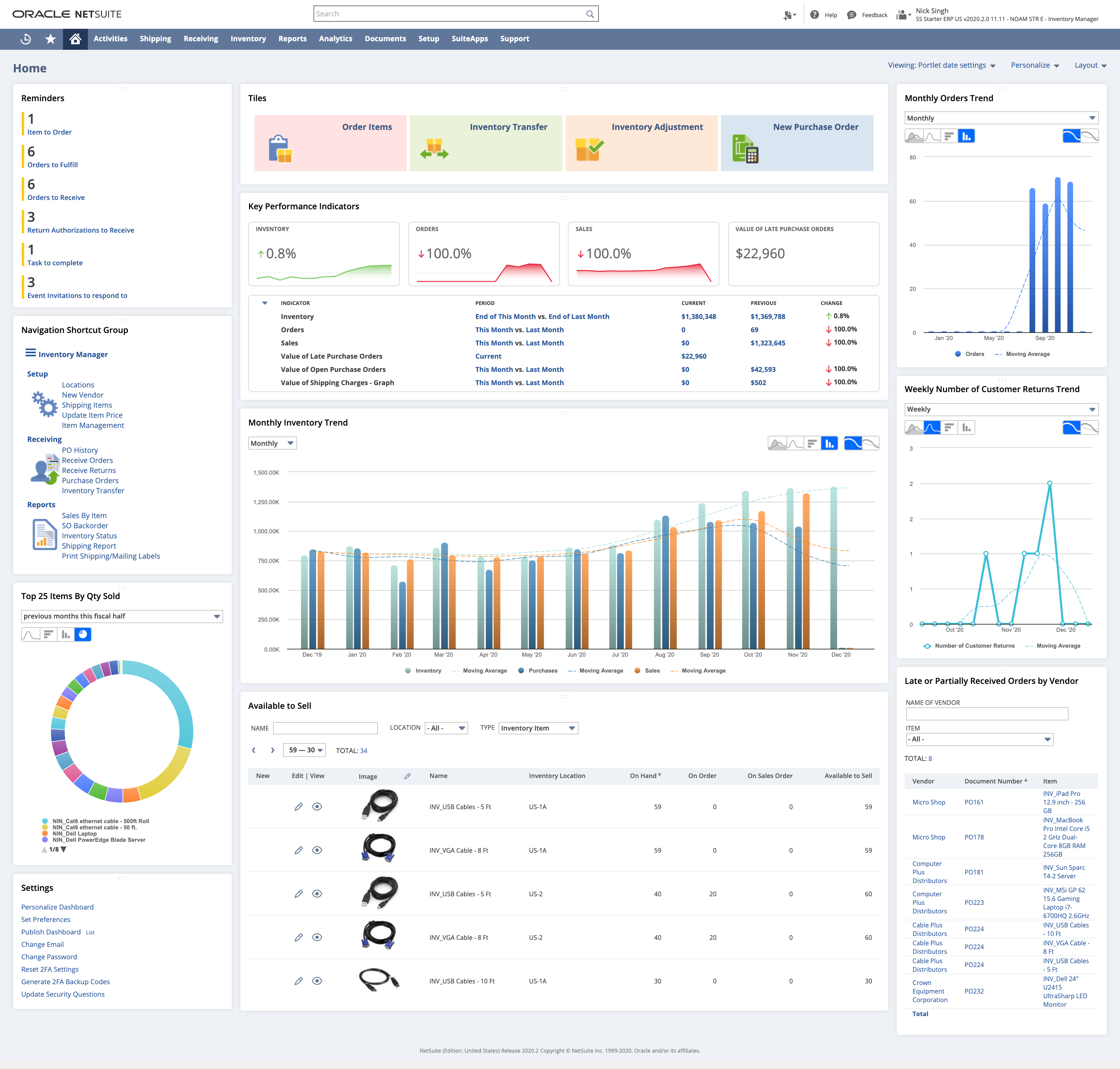Image resolution: width=1120 pixels, height=1069 pixels.
Task: Select donut chart icon in Top 25 Items
Action: (83, 634)
